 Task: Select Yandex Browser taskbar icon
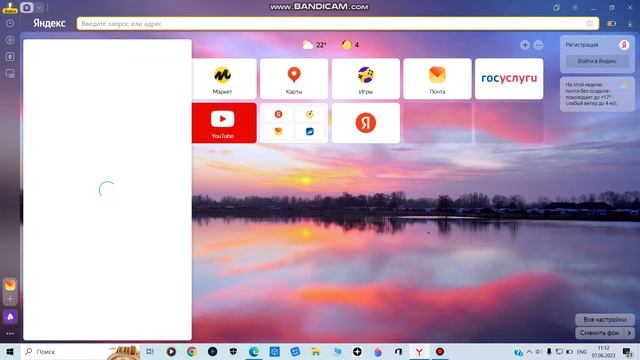coord(419,351)
